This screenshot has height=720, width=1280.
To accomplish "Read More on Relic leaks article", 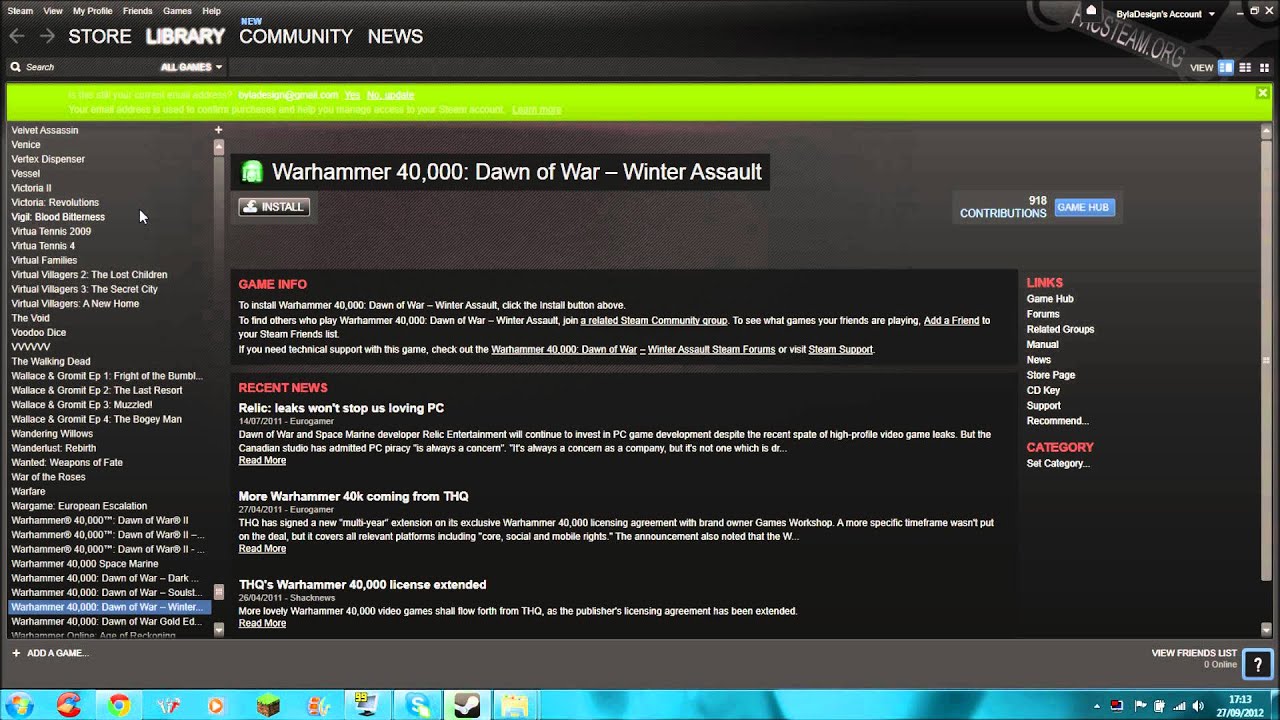I will click(262, 461).
